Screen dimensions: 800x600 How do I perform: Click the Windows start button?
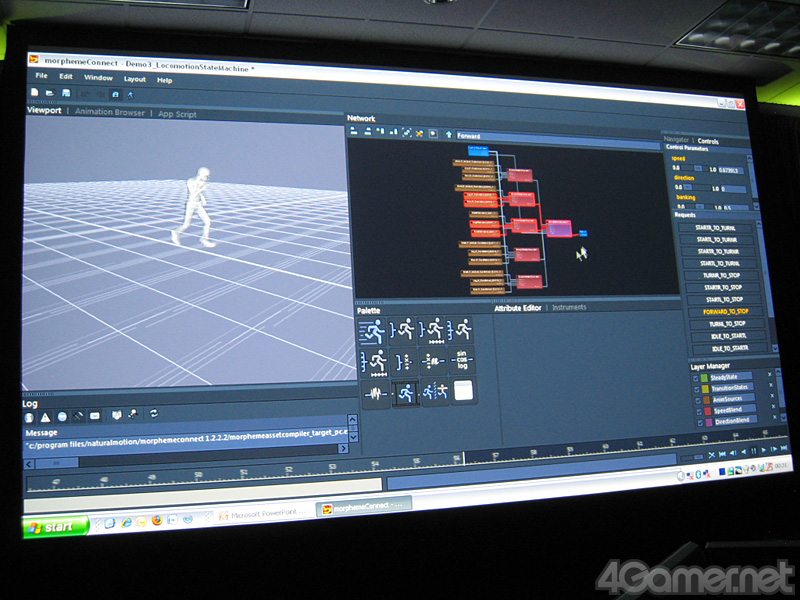pyautogui.click(x=55, y=527)
